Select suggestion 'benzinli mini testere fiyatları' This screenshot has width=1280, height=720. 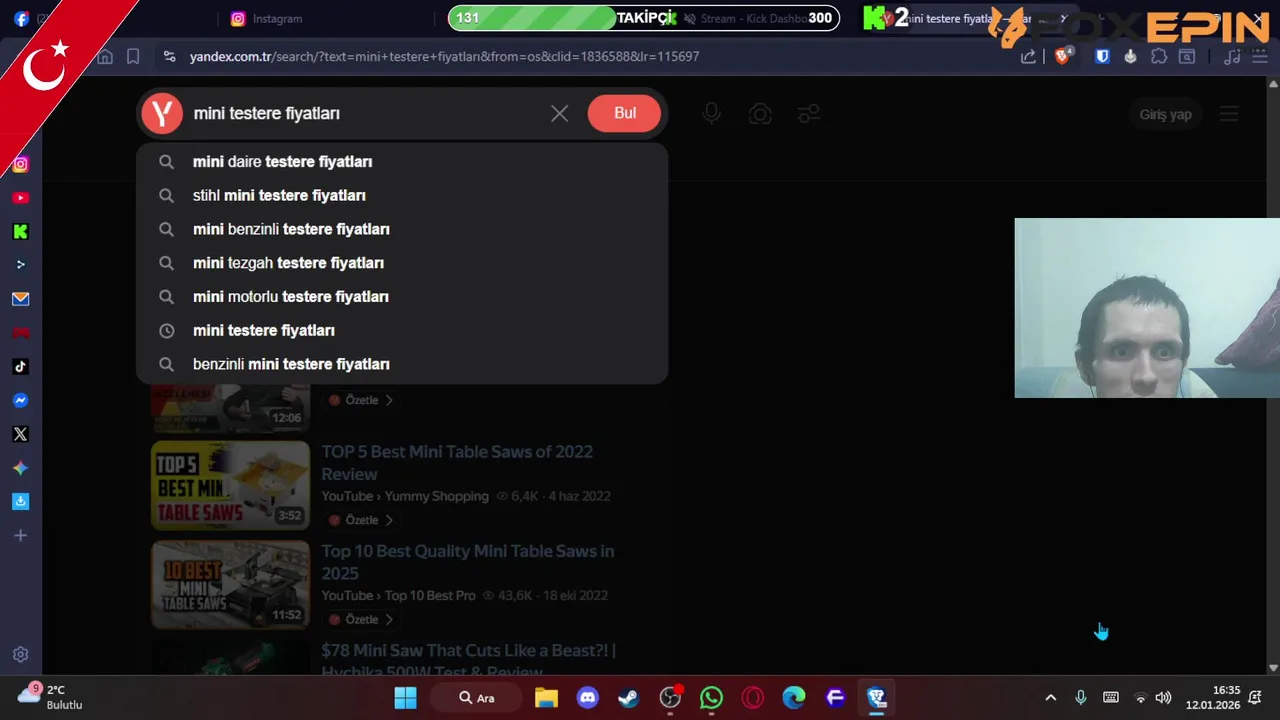402,364
